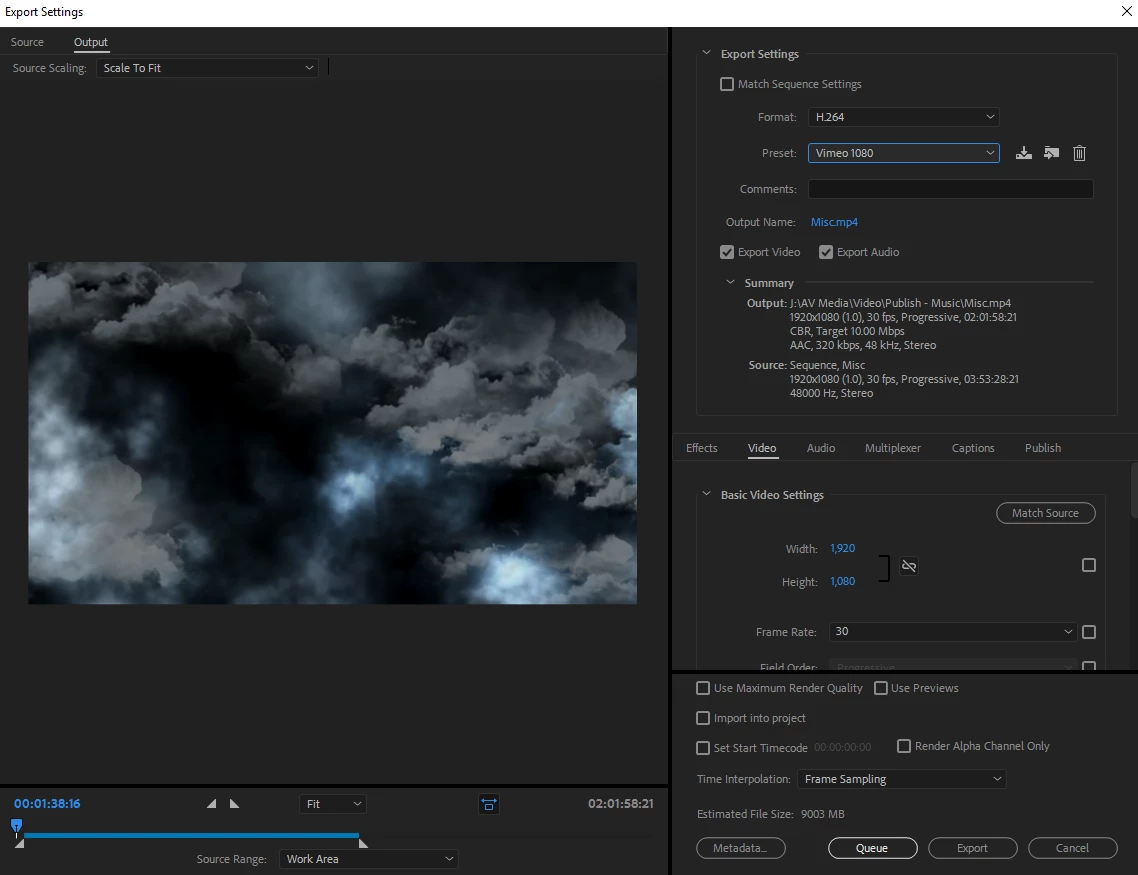The height and width of the screenshot is (875, 1138).
Task: Toggle the Frame Rate match source checkbox
Action: (1089, 632)
